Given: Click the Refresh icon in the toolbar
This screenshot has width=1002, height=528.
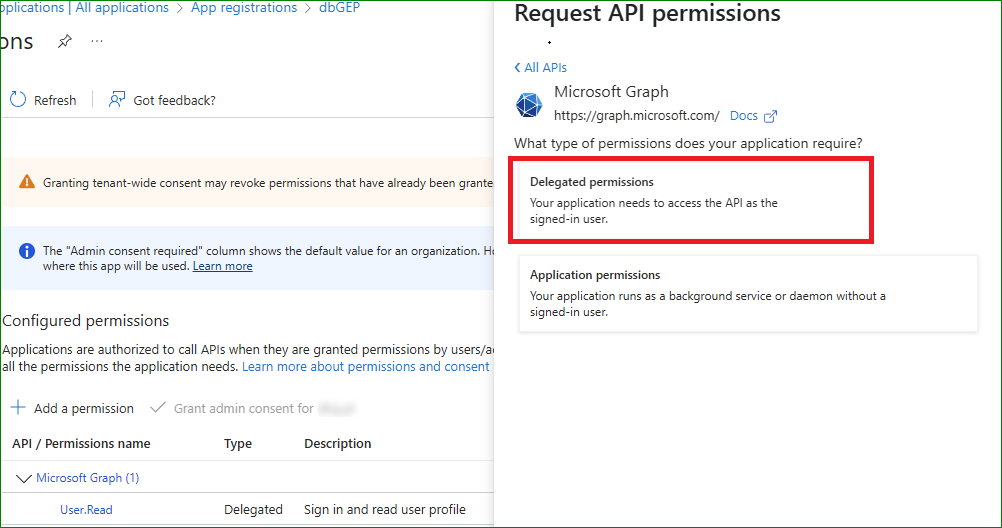Looking at the screenshot, I should (x=18, y=99).
